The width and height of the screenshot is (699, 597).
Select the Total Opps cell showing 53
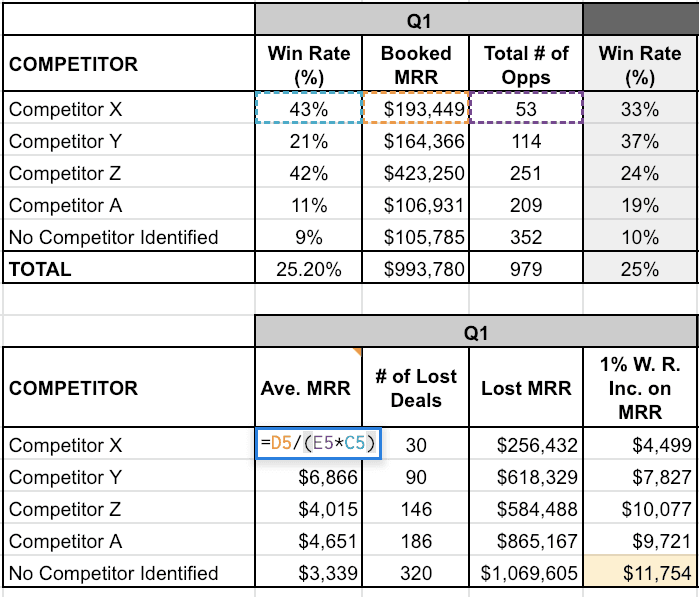(x=526, y=109)
